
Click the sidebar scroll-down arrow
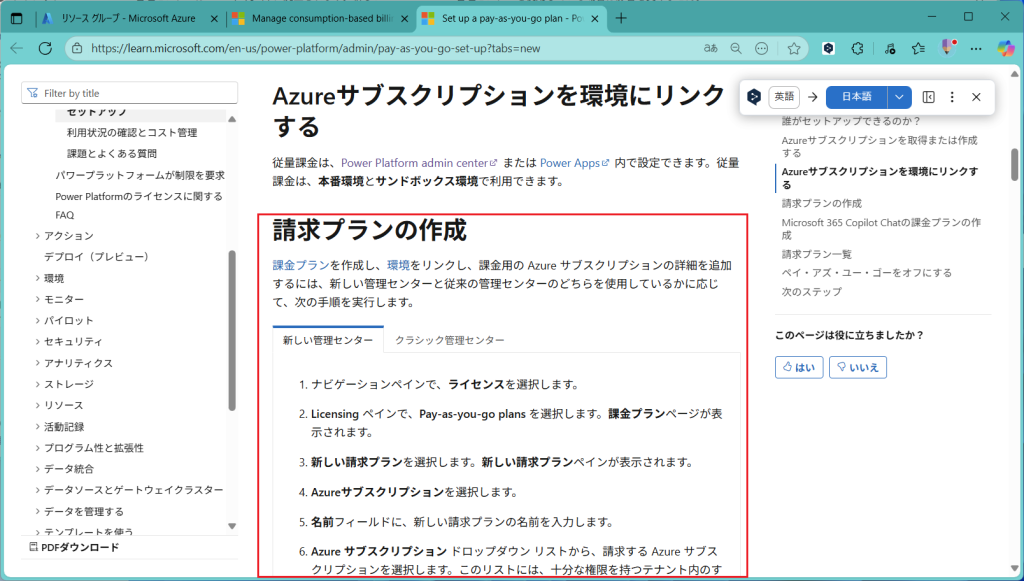(232, 526)
